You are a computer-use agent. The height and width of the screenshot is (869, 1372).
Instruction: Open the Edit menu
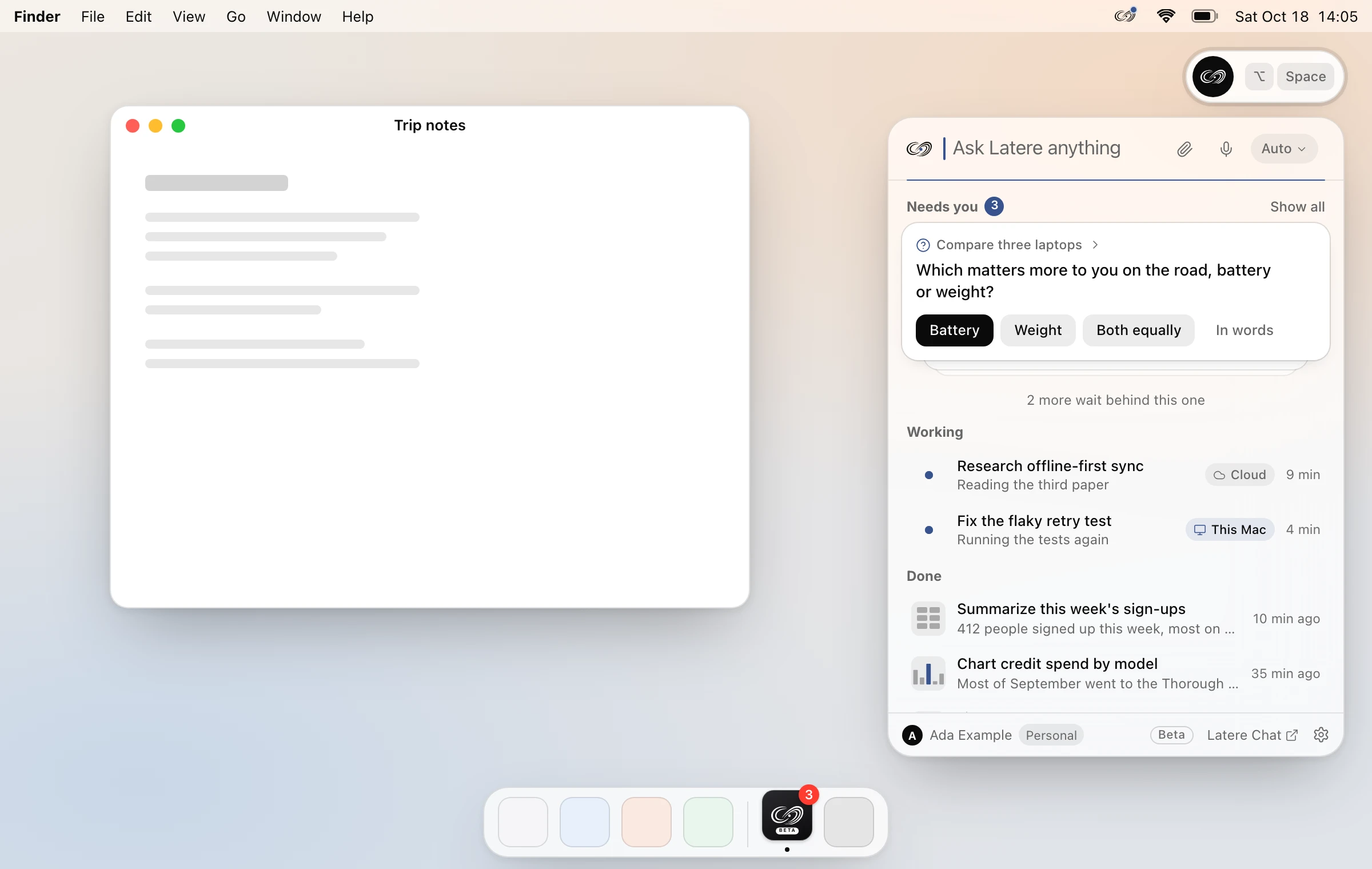[x=138, y=17]
